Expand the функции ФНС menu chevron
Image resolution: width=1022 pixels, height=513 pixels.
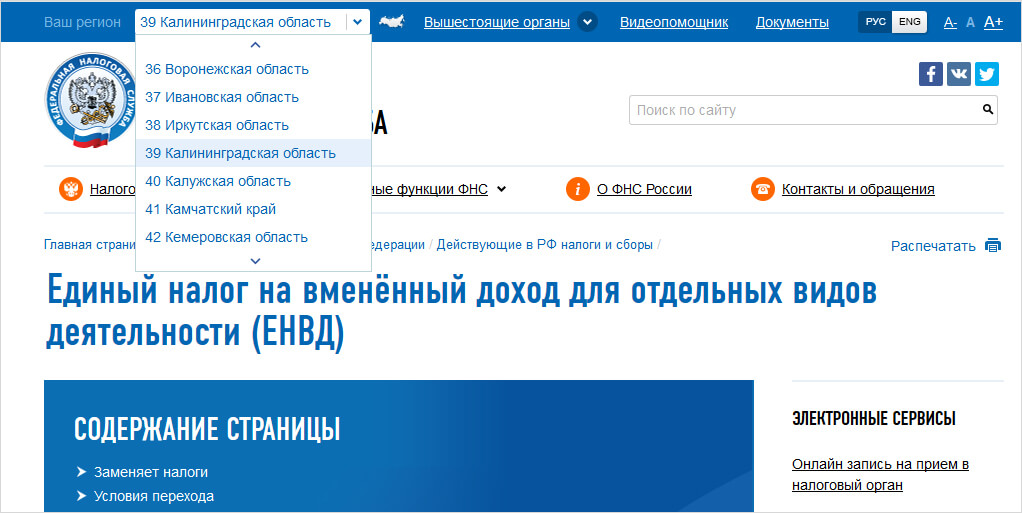[501, 190]
